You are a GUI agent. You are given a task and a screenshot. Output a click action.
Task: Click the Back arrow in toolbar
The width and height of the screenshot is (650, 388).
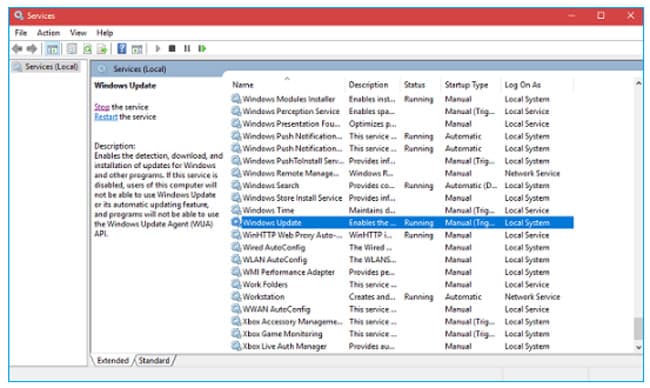[x=17, y=49]
